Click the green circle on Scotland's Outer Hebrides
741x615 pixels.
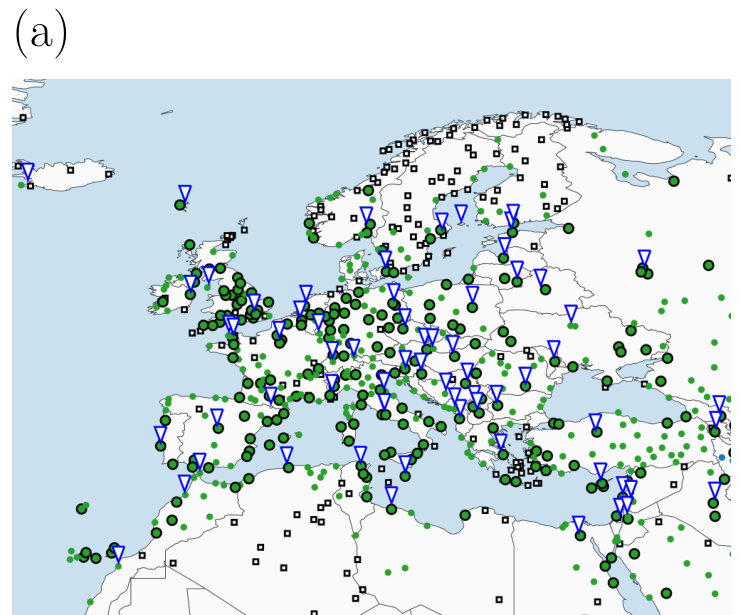[190, 245]
